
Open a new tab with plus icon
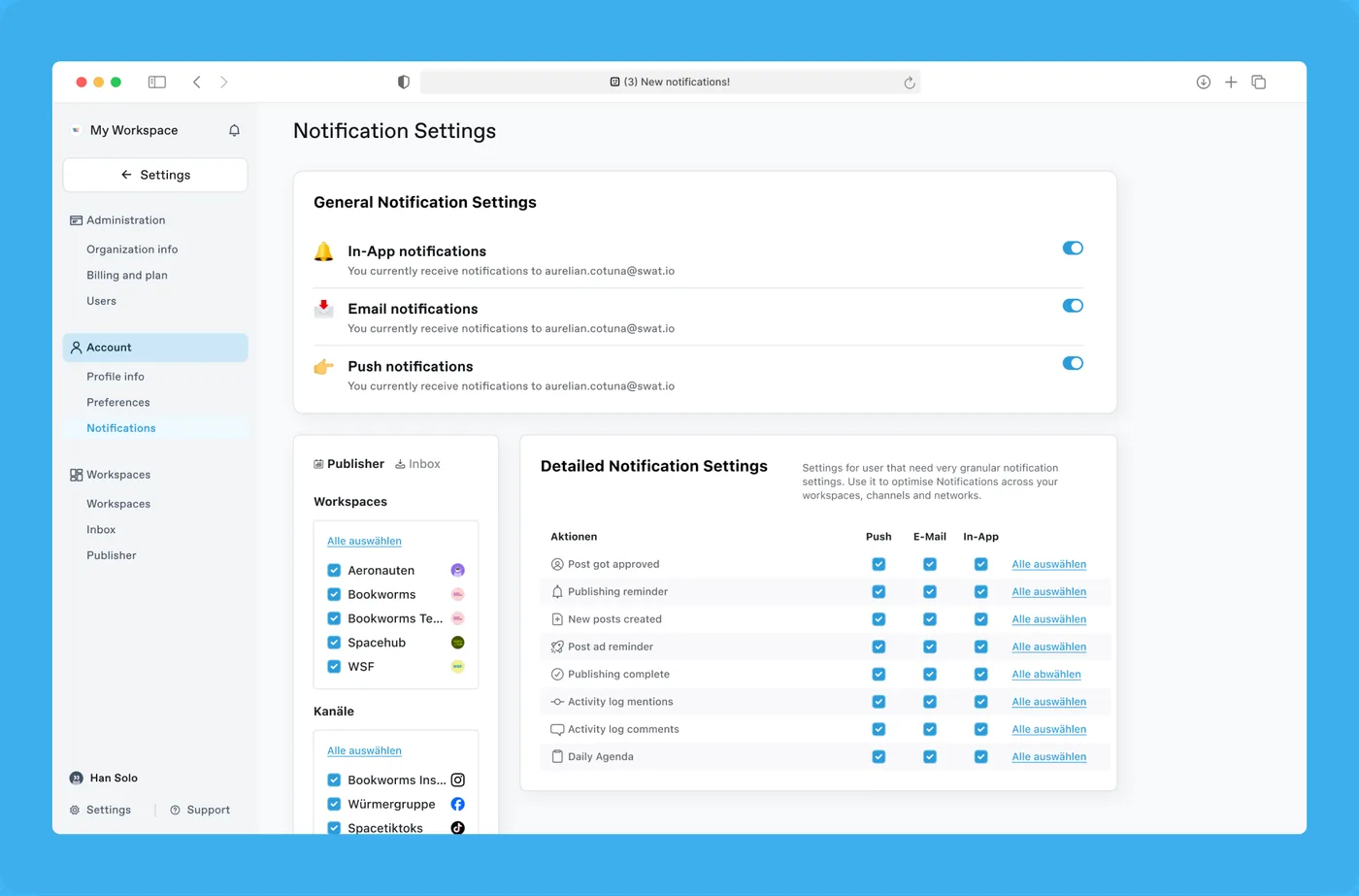coord(1231,83)
